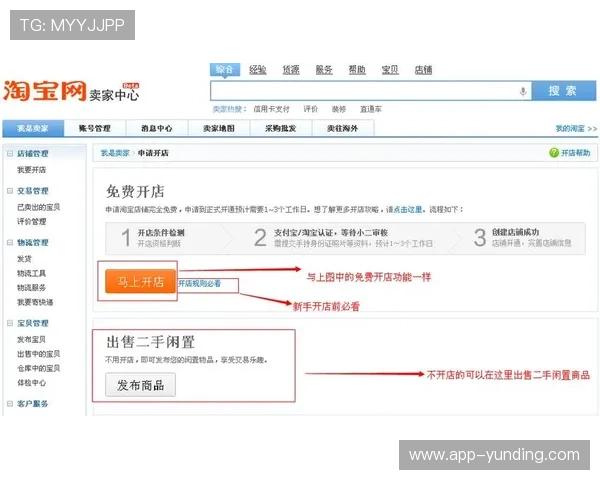Click step 3 创建店铺成功 text
Screen dimensions: 600x480
(515, 232)
